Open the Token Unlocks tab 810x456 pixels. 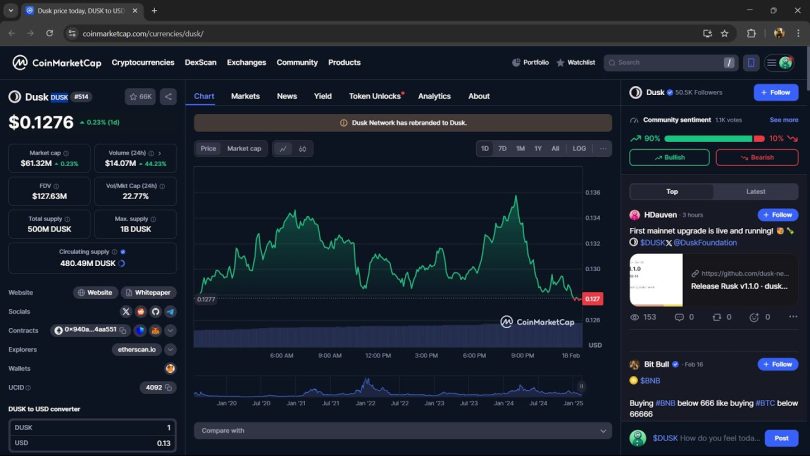tap(375, 96)
